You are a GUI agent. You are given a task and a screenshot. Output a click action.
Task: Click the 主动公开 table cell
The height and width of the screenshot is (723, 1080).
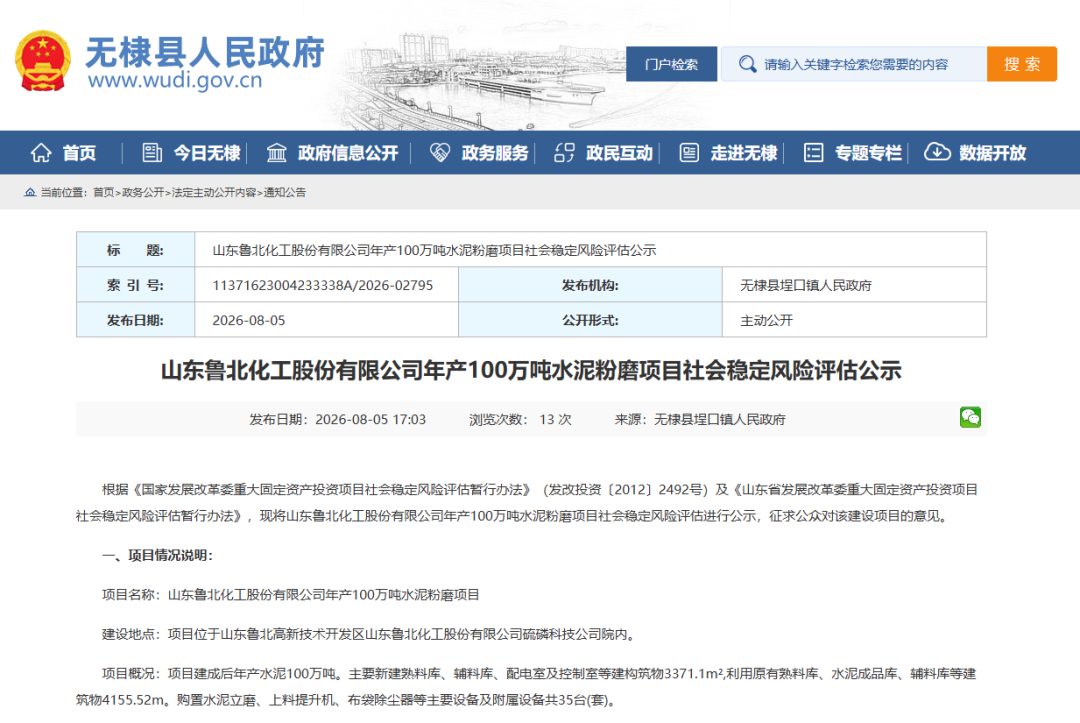[854, 320]
